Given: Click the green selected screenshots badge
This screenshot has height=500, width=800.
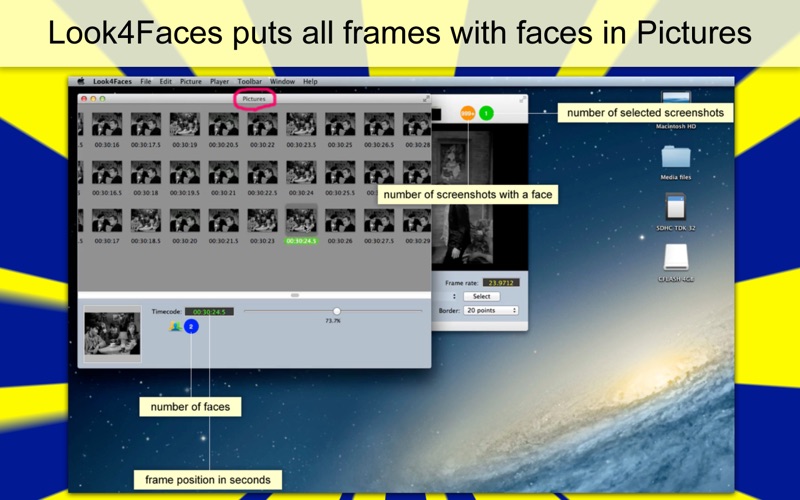Looking at the screenshot, I should [486, 113].
